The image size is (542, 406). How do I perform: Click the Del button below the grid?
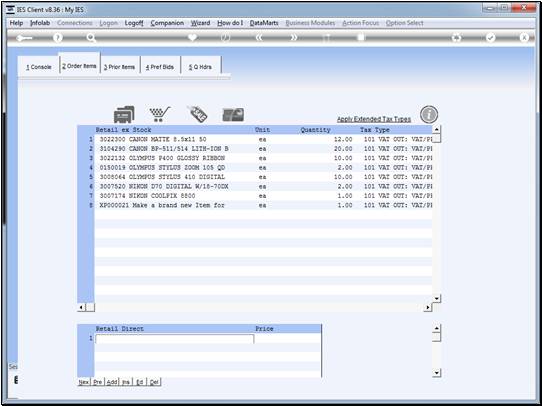(x=154, y=382)
